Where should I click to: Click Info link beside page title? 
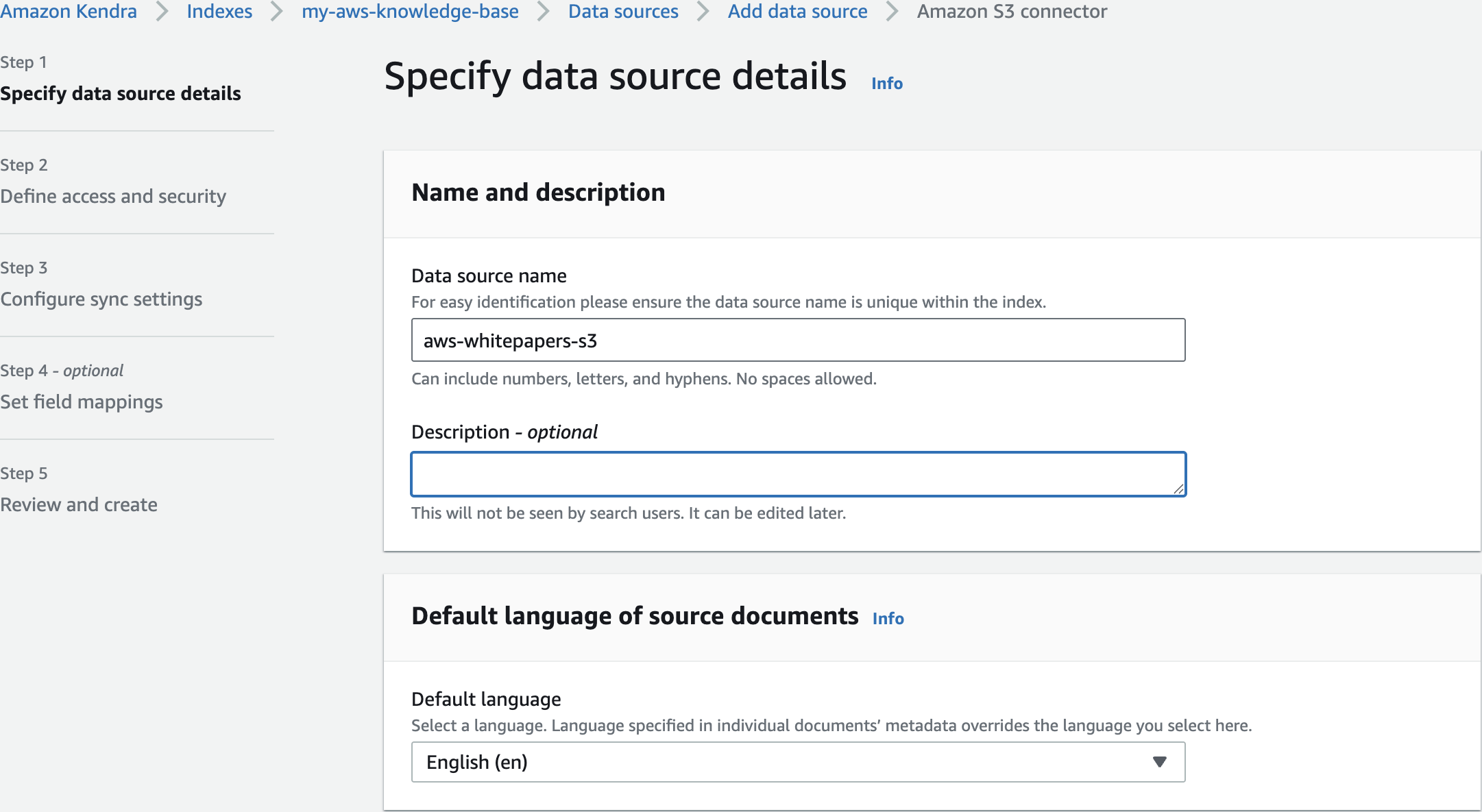point(887,84)
